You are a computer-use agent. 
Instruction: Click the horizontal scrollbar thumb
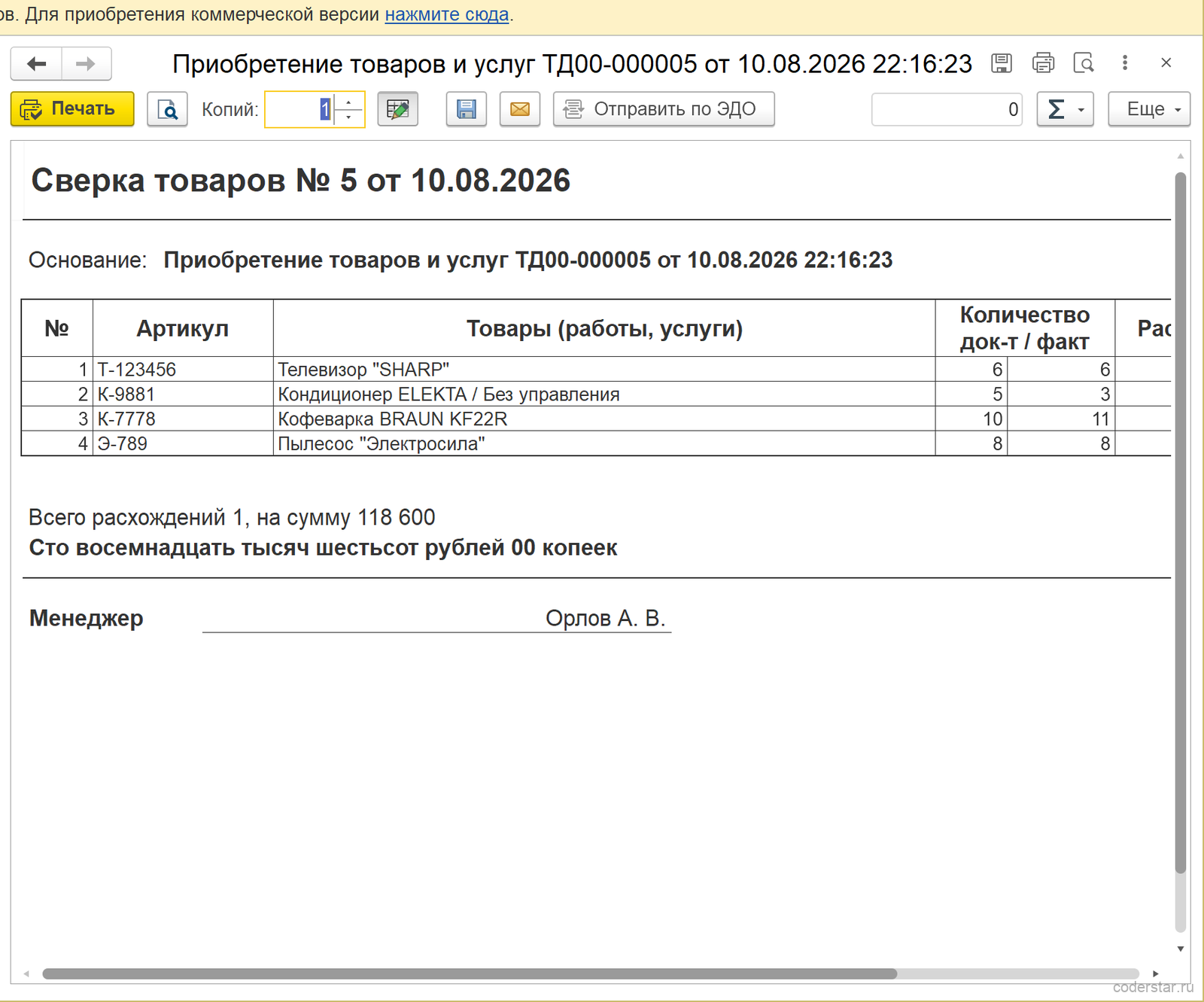pyautogui.click(x=470, y=973)
